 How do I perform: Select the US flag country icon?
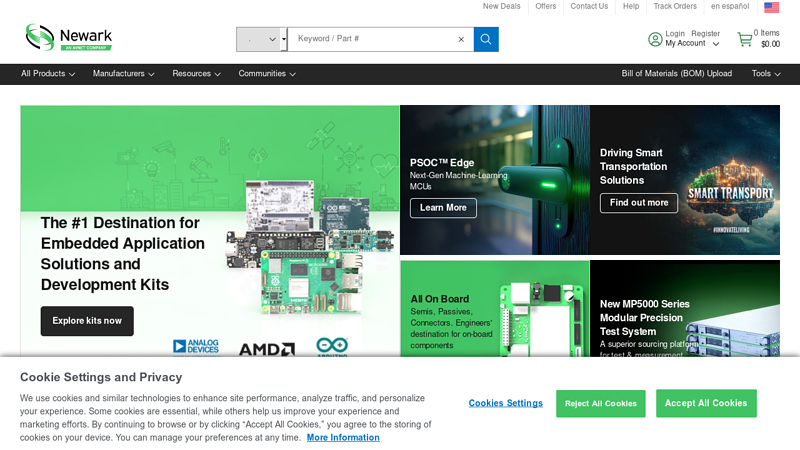(771, 7)
